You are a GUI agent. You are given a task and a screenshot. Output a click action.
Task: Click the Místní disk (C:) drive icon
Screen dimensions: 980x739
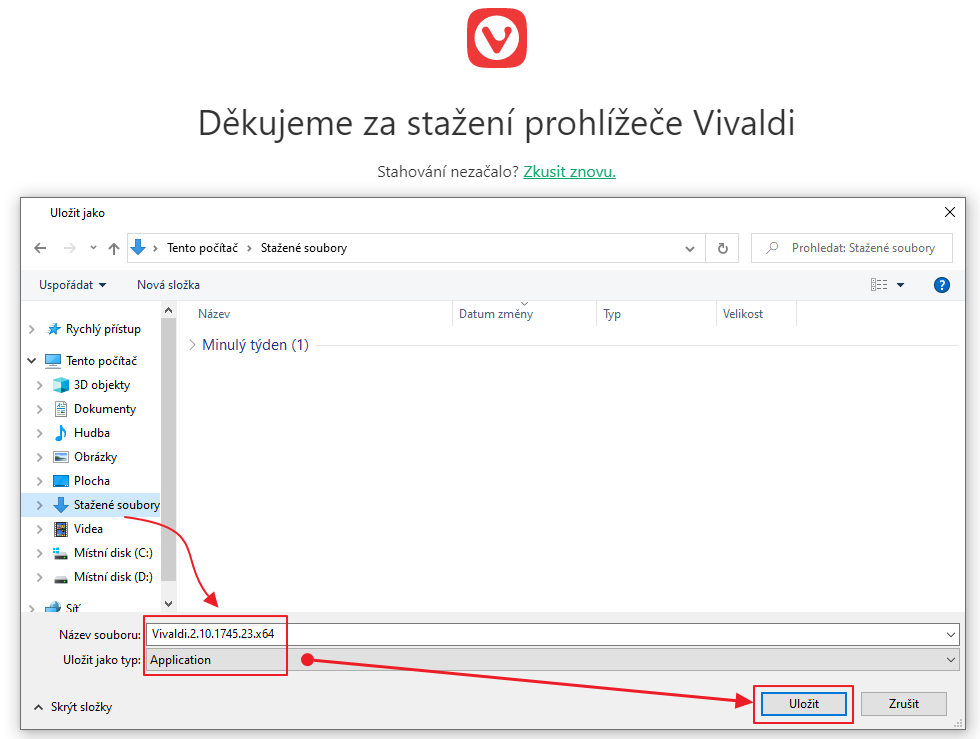61,553
